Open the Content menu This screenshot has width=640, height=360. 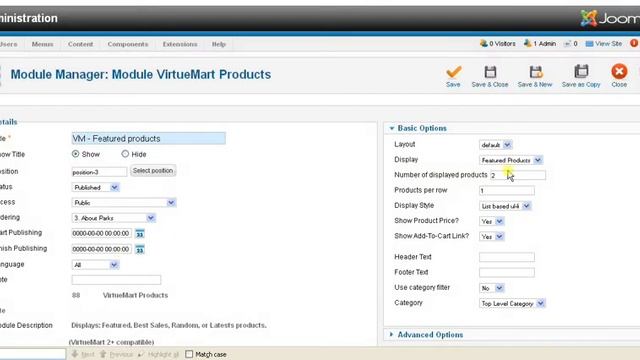(80, 44)
